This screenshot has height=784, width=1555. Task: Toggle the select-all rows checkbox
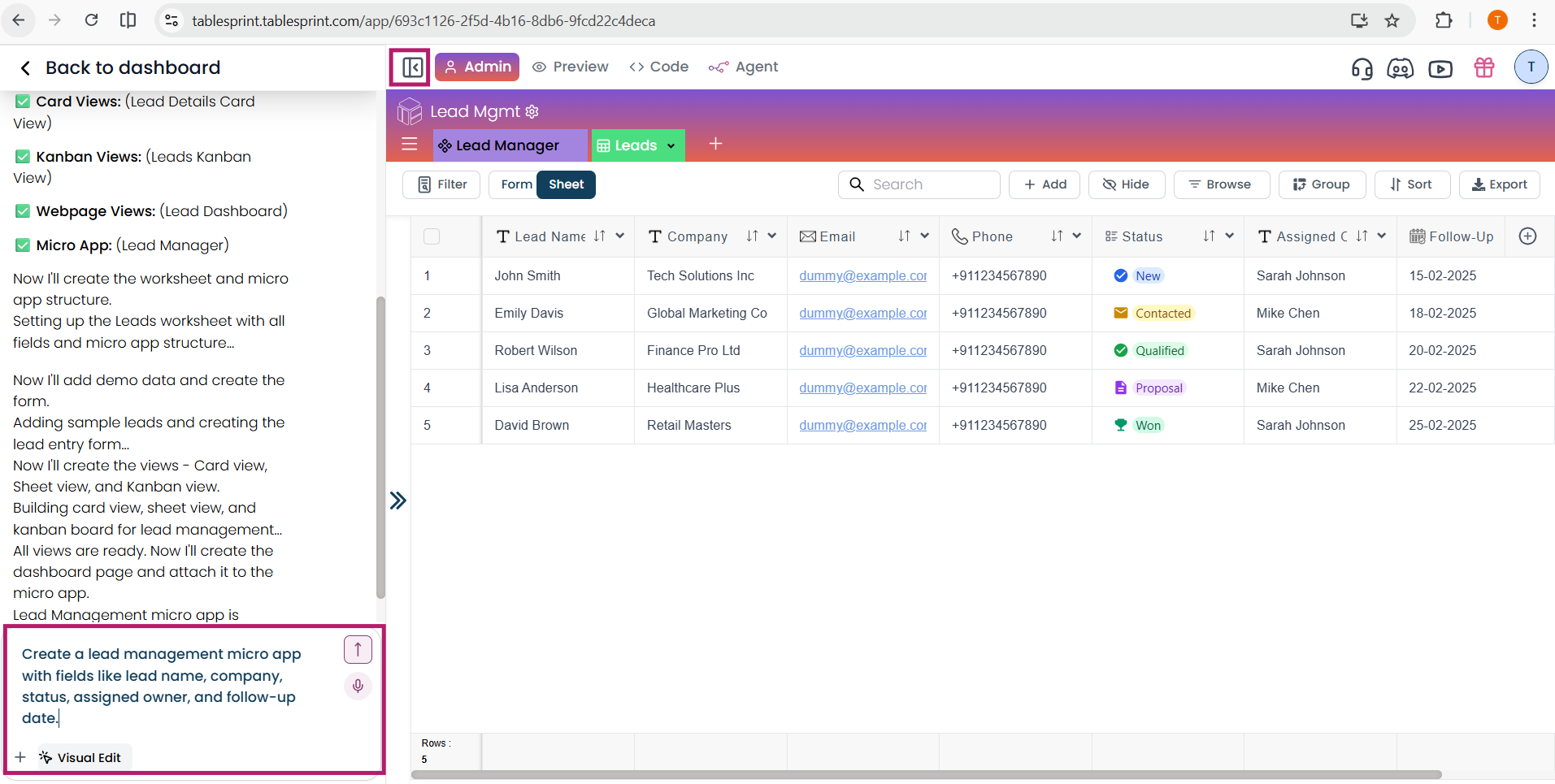tap(432, 236)
